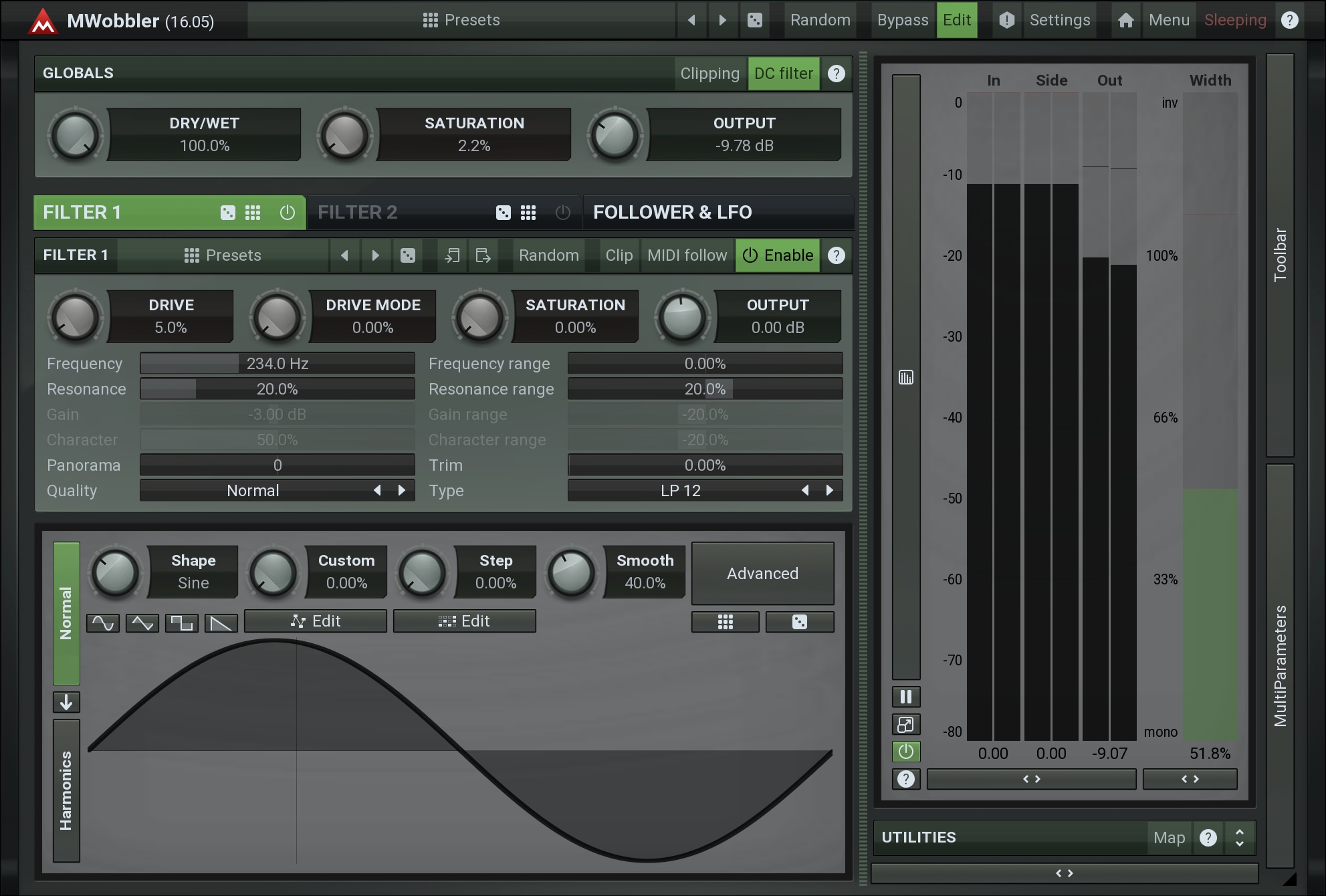Click the exclamation shield icon near Settings
This screenshot has height=896, width=1326.
click(1006, 20)
